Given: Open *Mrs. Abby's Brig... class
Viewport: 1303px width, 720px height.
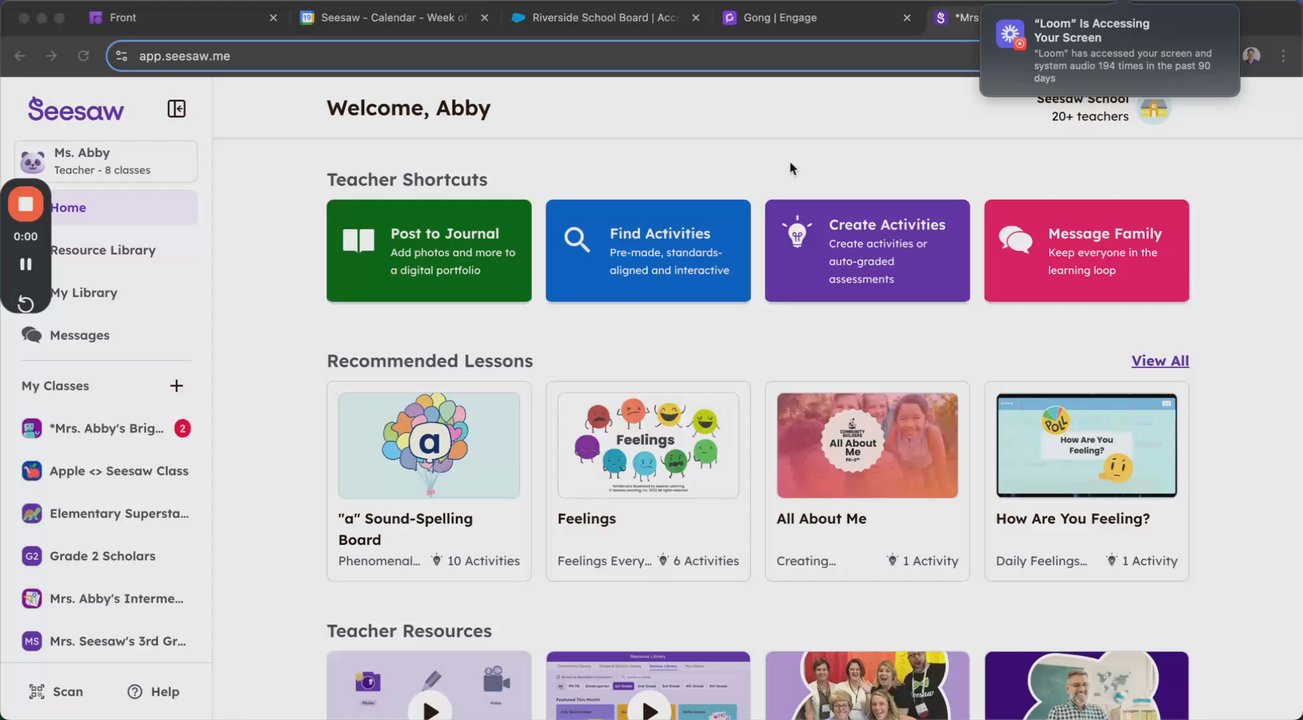Looking at the screenshot, I should coord(106,428).
